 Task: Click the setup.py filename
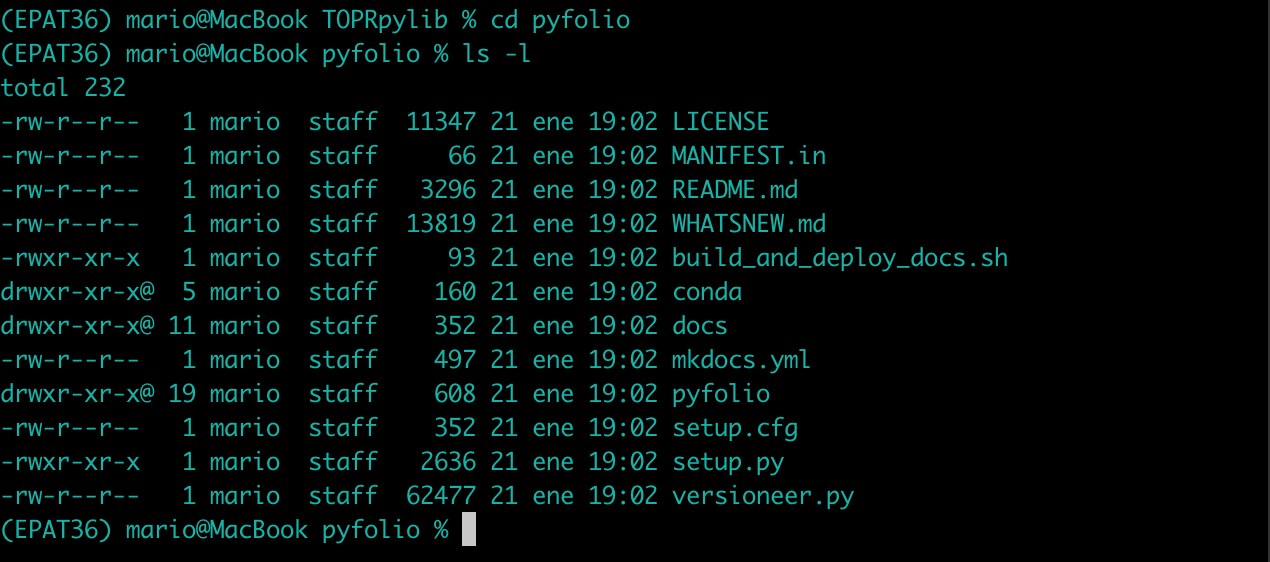tap(727, 462)
